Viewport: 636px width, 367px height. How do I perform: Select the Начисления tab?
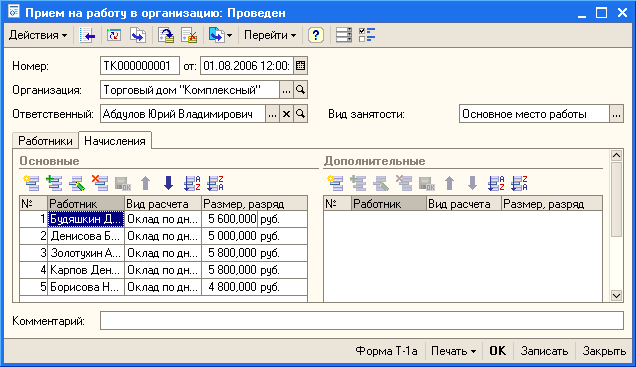(x=115, y=141)
